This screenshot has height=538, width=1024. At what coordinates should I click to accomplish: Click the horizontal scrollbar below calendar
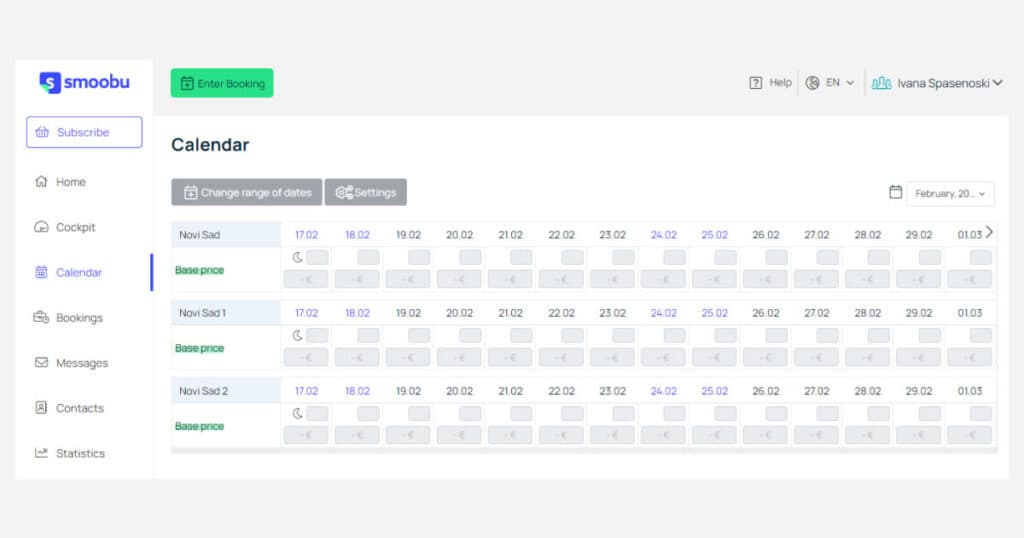click(584, 451)
